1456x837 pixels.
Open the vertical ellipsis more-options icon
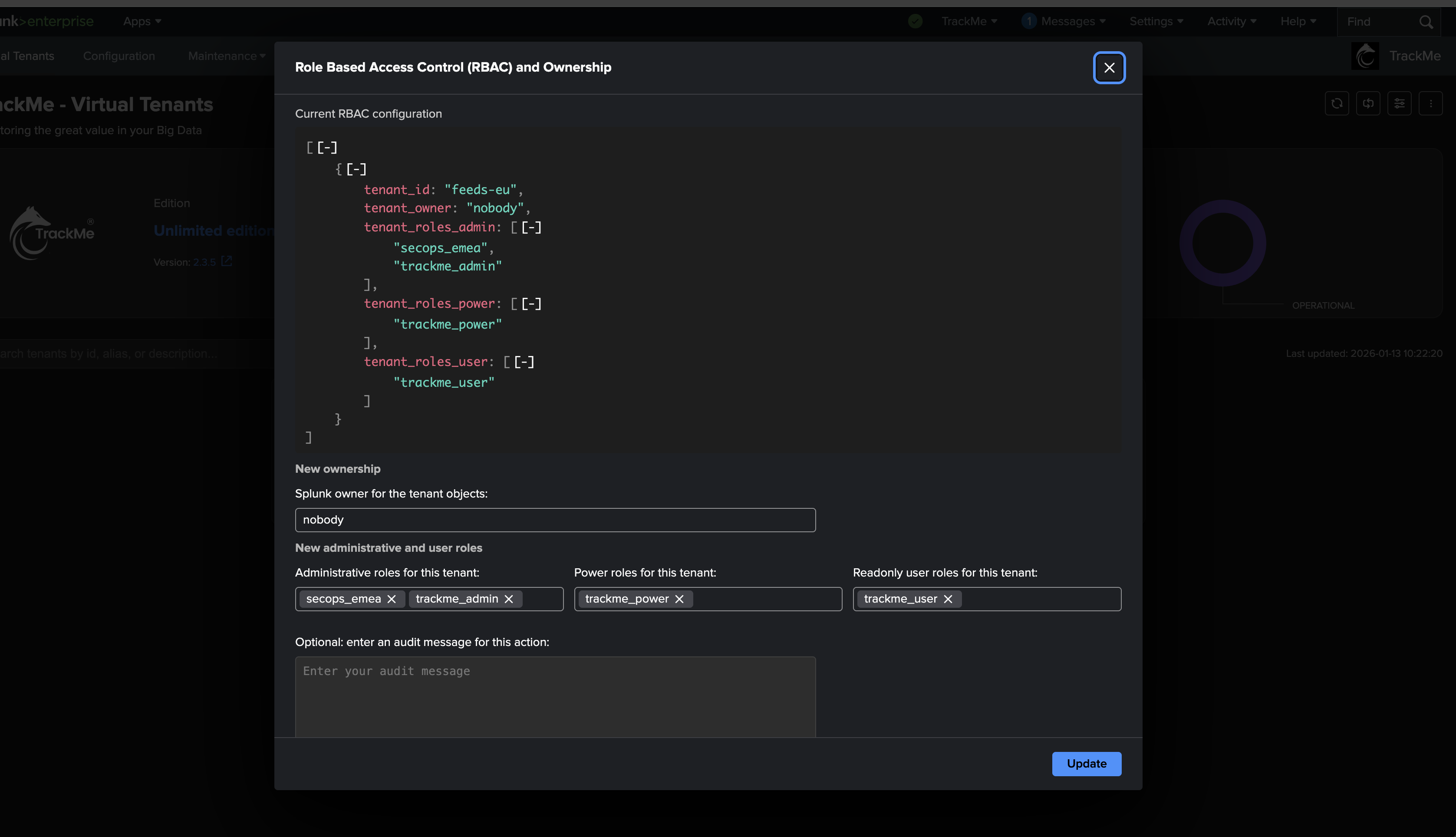pyautogui.click(x=1431, y=103)
